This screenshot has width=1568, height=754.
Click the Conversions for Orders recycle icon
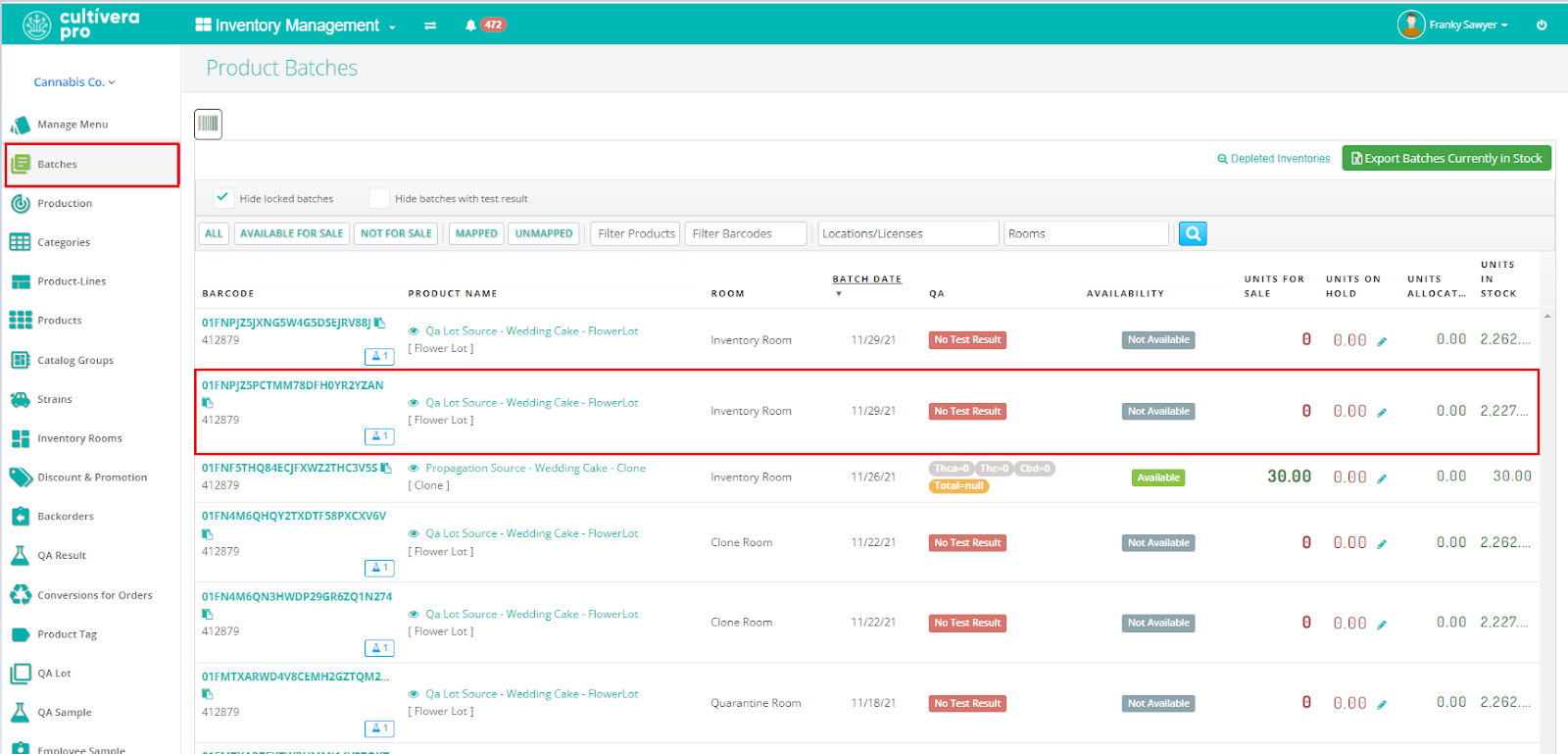tap(21, 594)
